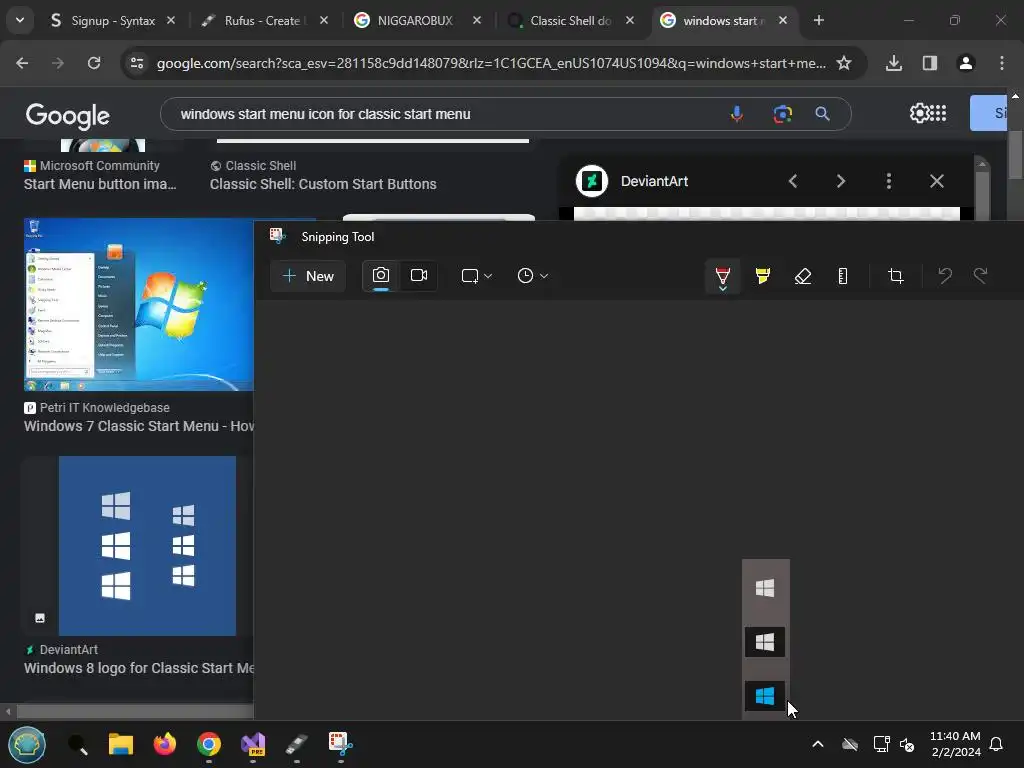Toggle the ruler tool in Snipping Tool
The height and width of the screenshot is (768, 1024).
[842, 276]
